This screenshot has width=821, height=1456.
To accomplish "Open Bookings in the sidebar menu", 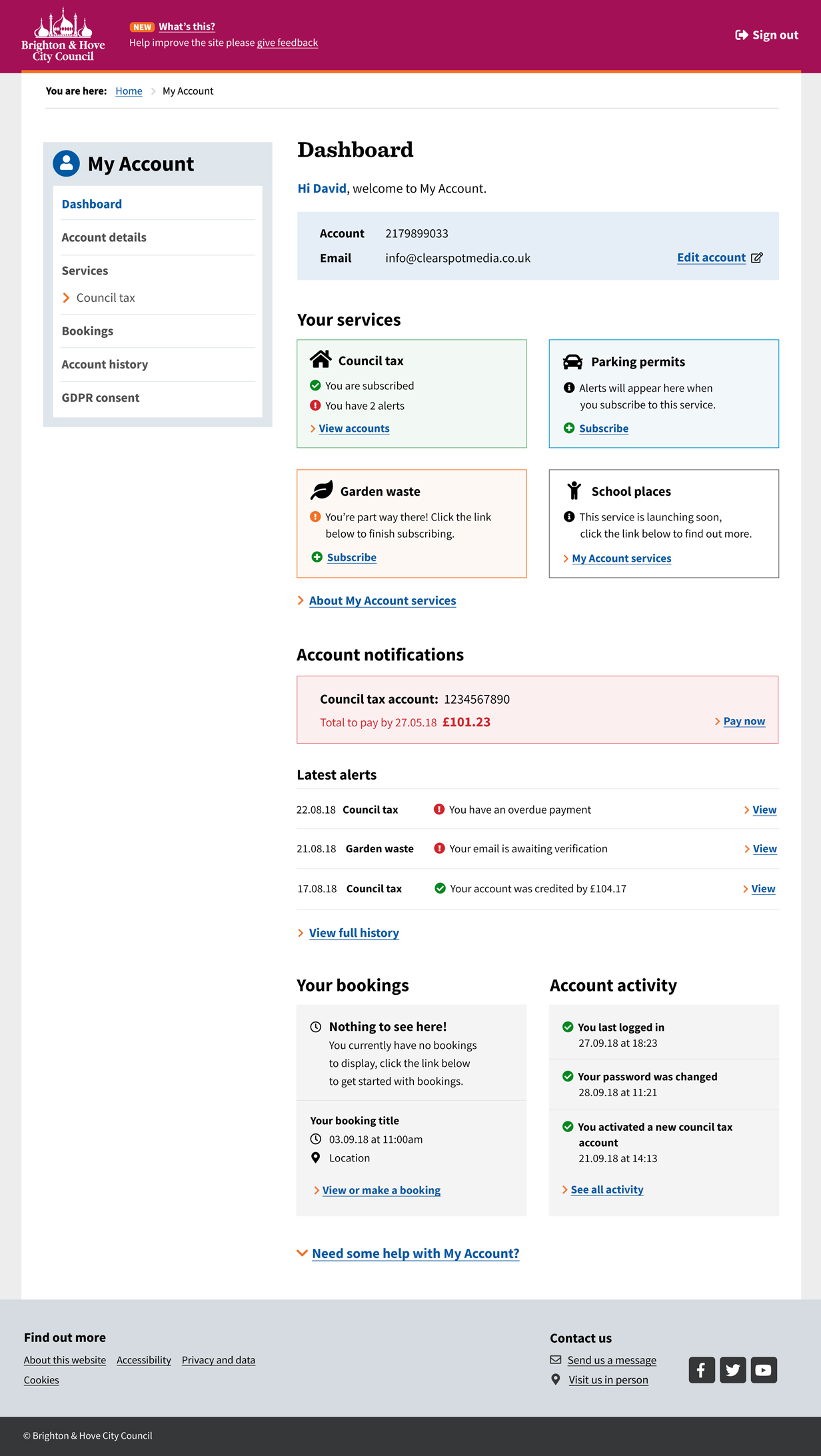I will [x=87, y=331].
